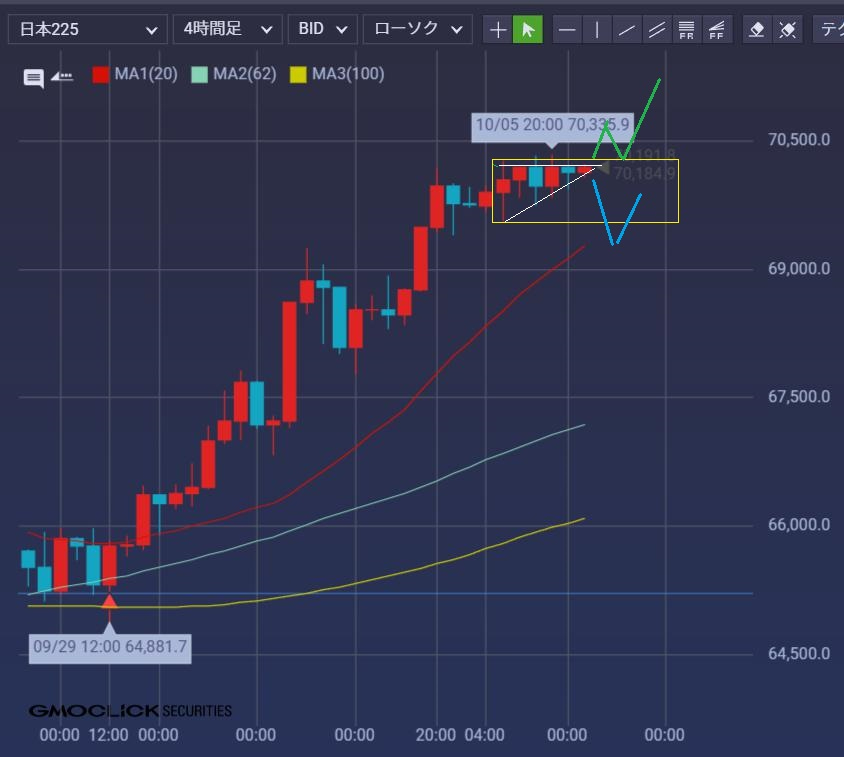Click the 12:00 time axis label

[x=108, y=735]
